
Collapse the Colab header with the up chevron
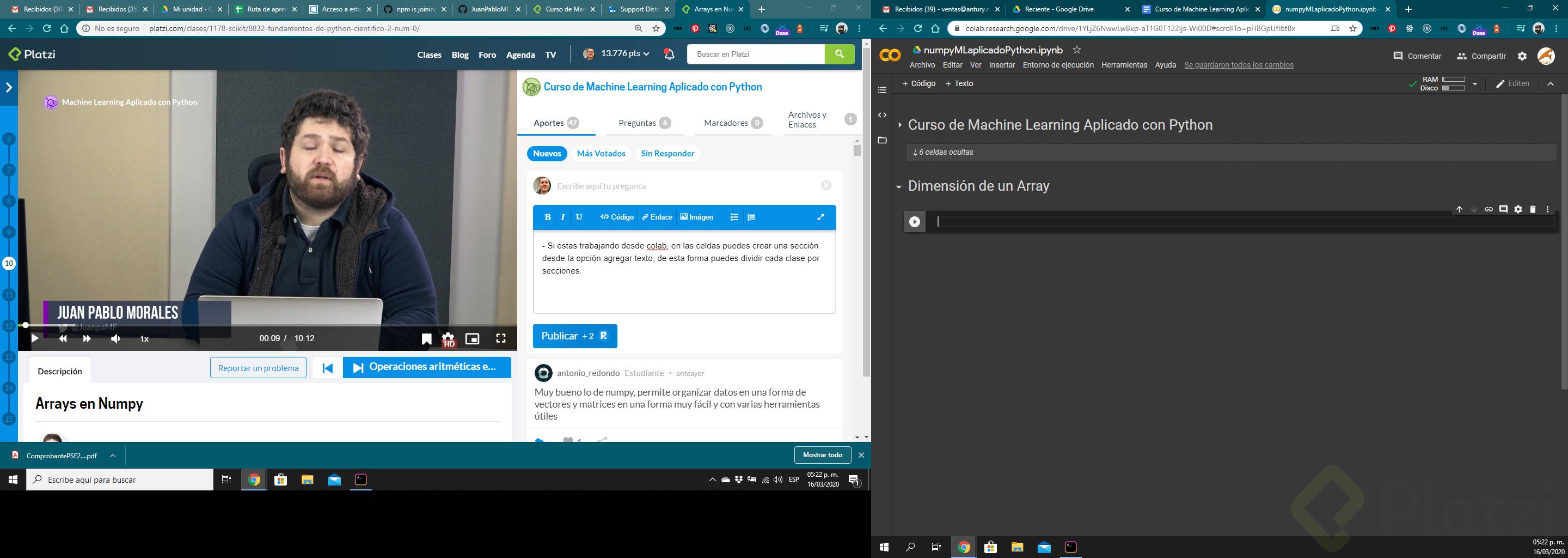coord(1551,83)
